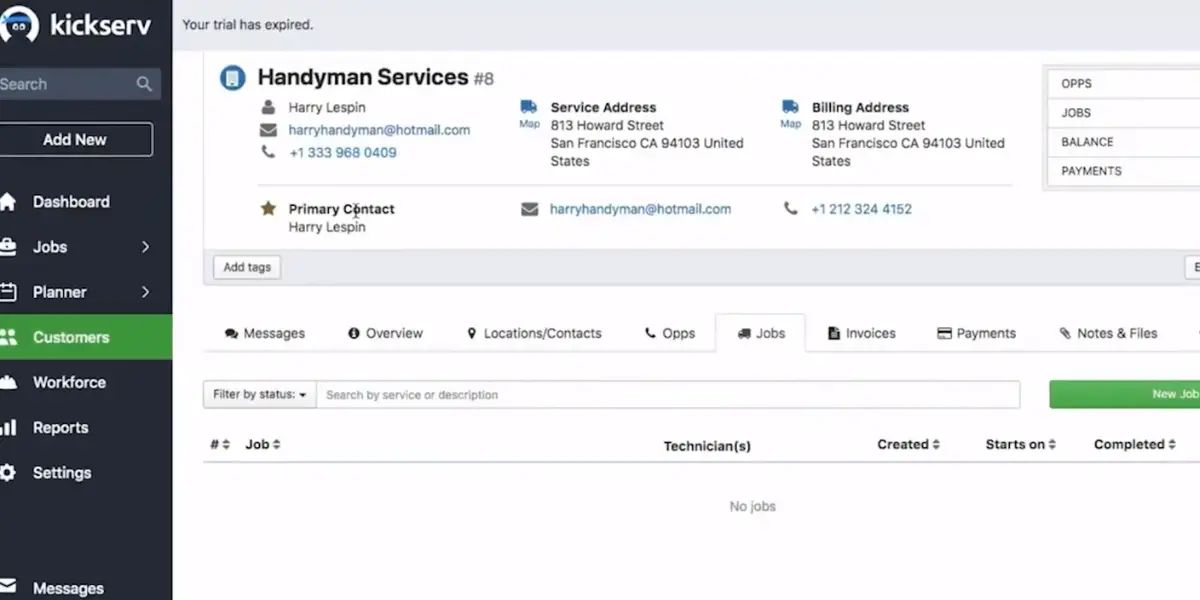Switch to the Invoices tab
The height and width of the screenshot is (600, 1200).
(x=861, y=333)
